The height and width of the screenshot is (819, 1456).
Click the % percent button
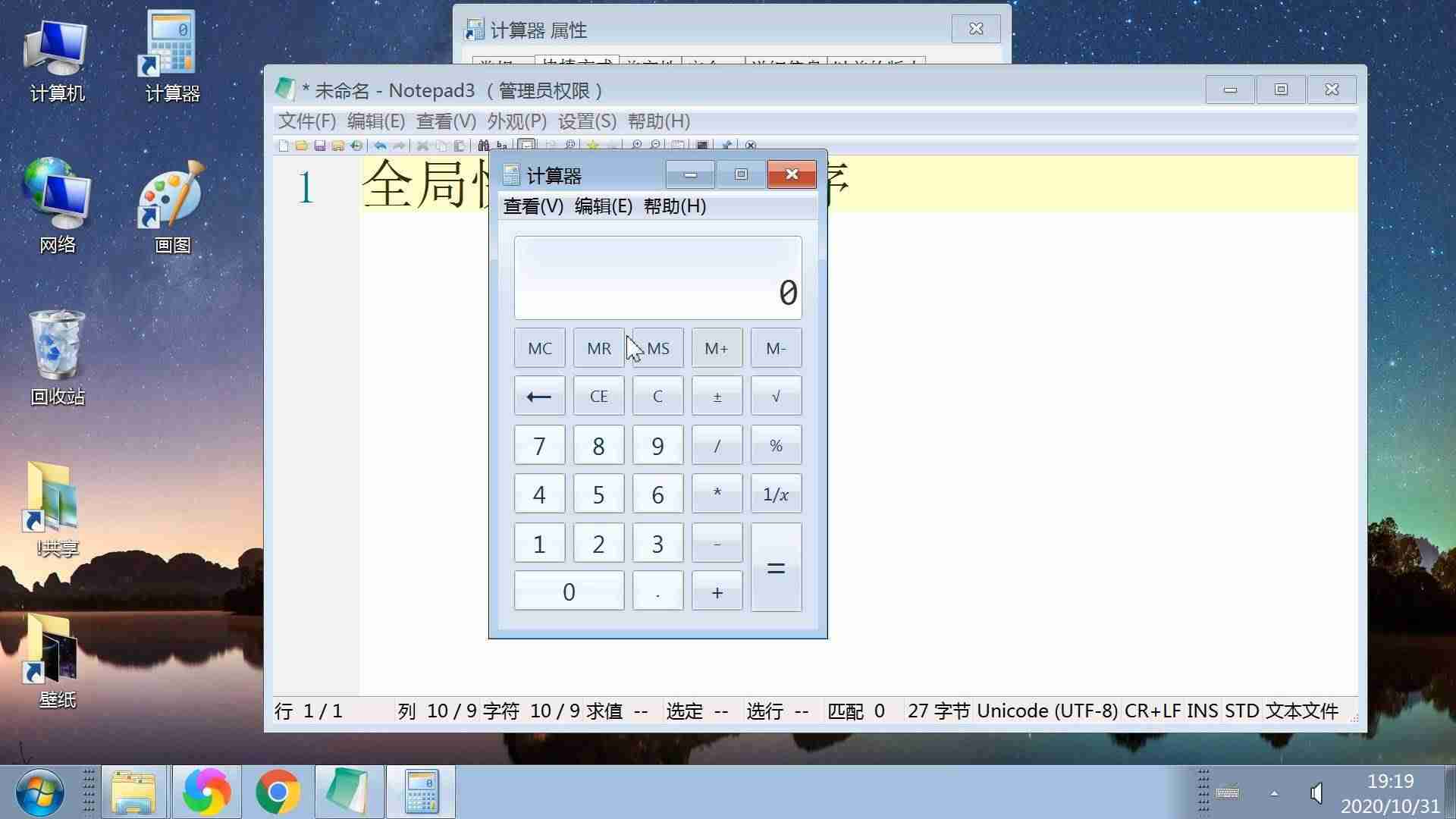[776, 445]
